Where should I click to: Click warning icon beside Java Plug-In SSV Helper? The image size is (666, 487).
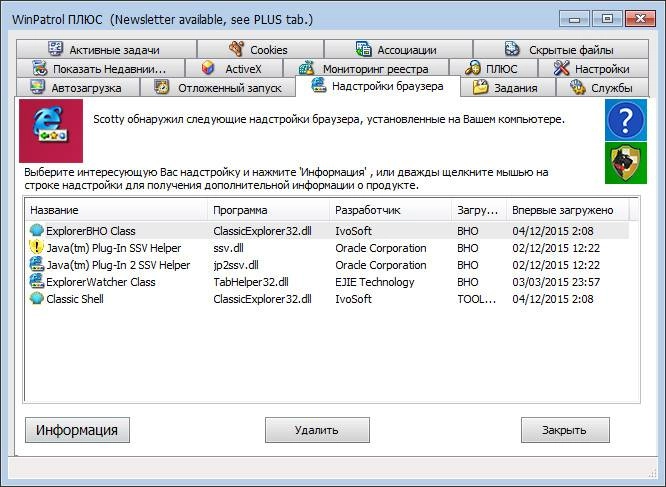(x=37, y=247)
